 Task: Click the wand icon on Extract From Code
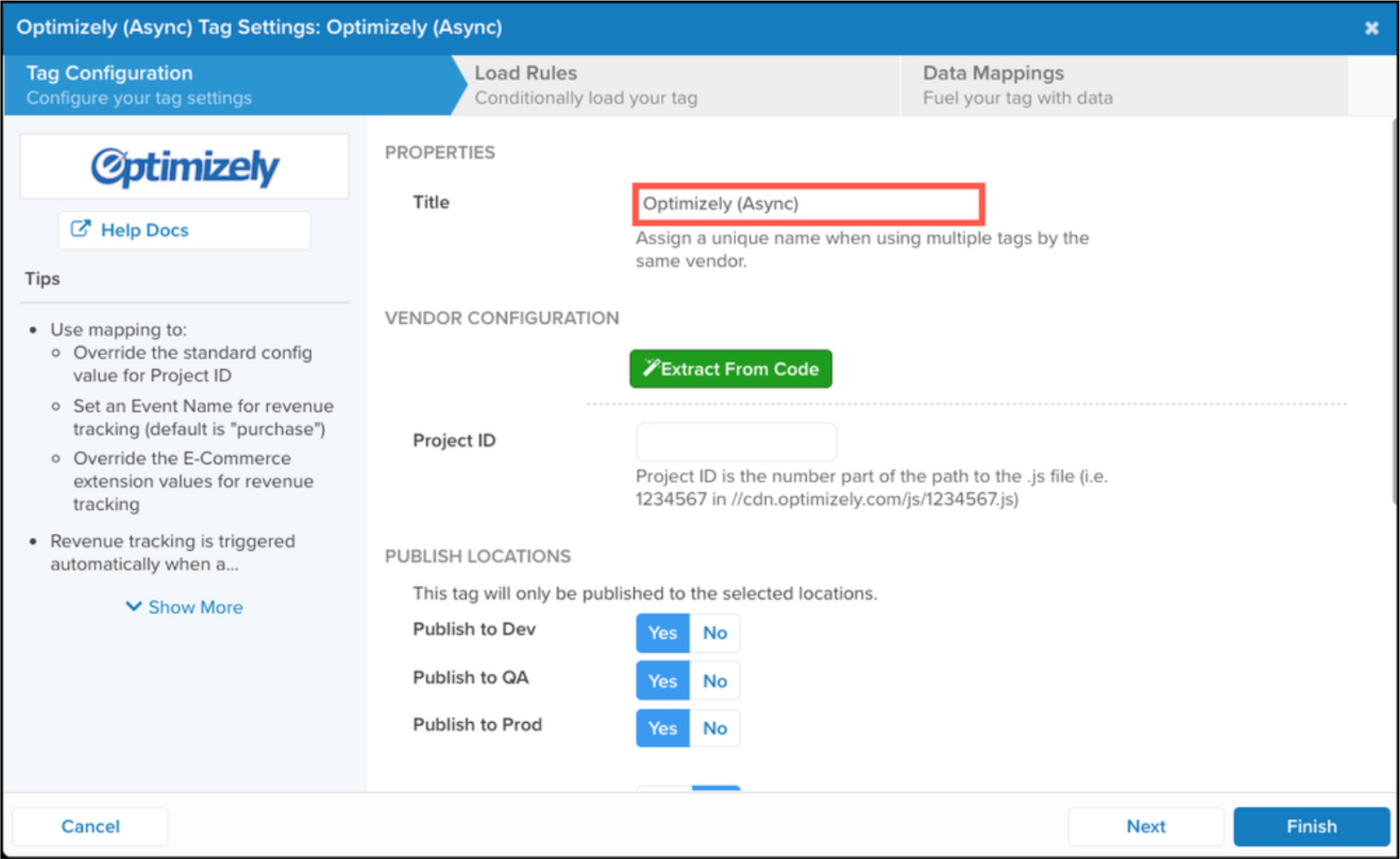click(651, 368)
